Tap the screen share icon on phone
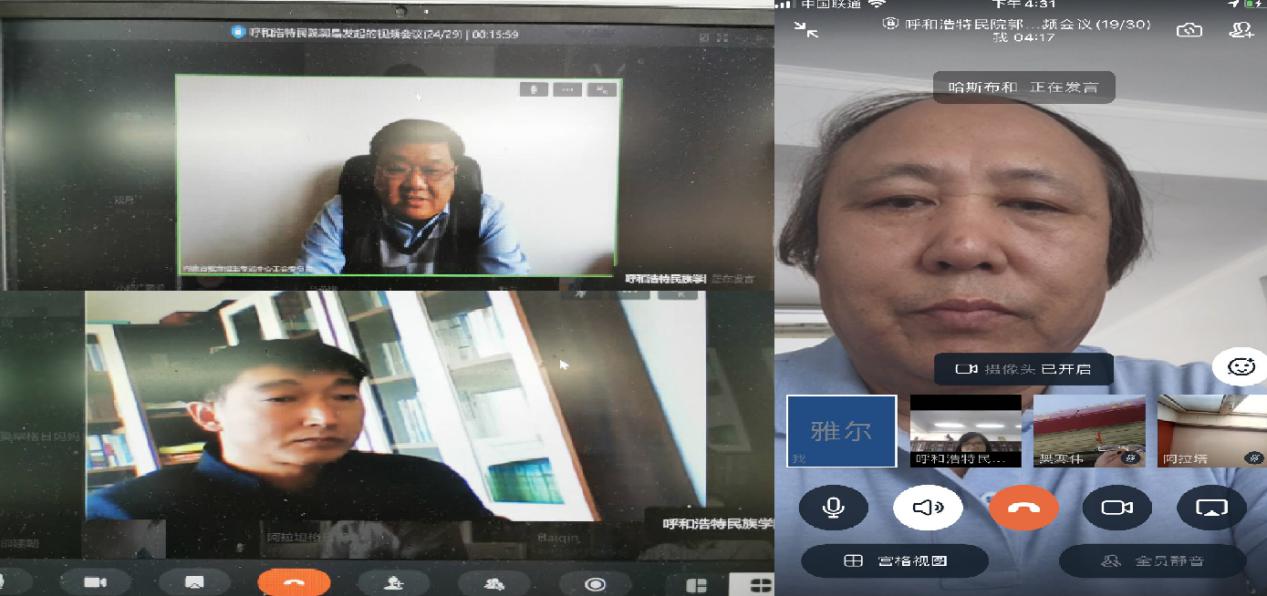The width and height of the screenshot is (1267, 596). tap(1211, 508)
